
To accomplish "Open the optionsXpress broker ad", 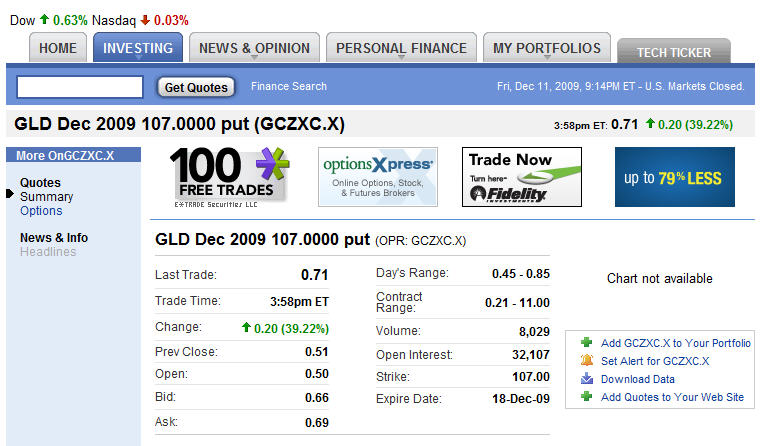I will click(x=378, y=177).
